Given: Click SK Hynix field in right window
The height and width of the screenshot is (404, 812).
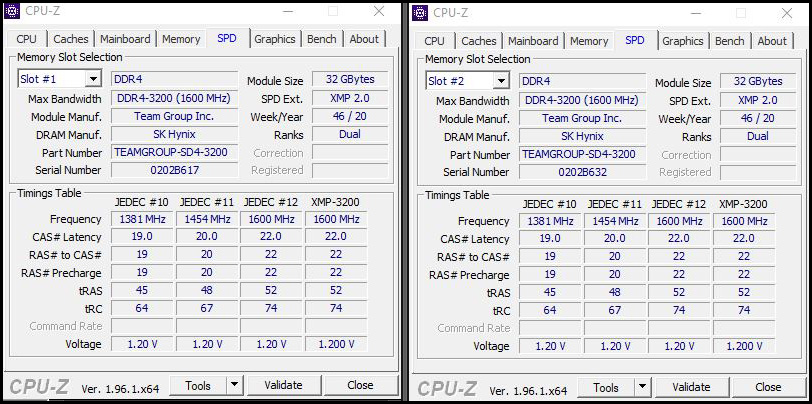Looking at the screenshot, I should click(583, 136).
